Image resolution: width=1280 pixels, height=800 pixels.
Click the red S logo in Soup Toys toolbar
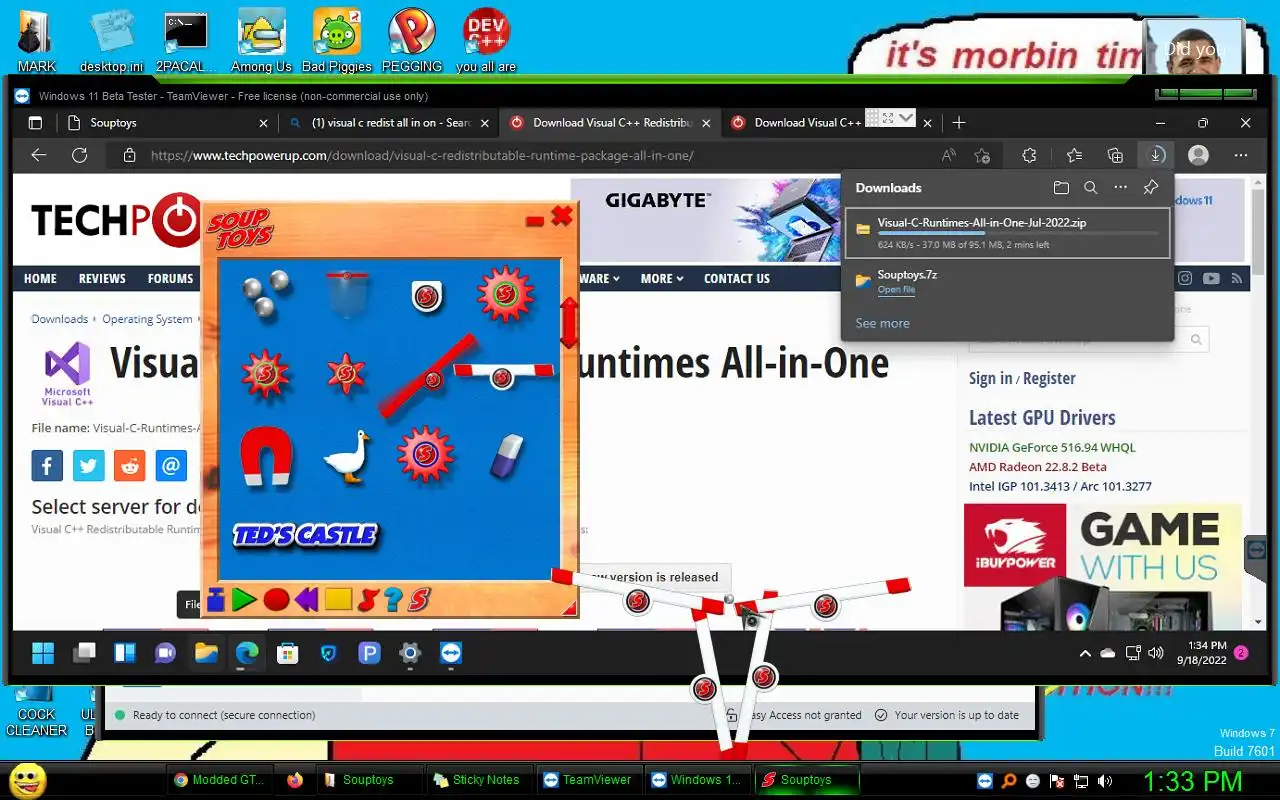pos(419,599)
